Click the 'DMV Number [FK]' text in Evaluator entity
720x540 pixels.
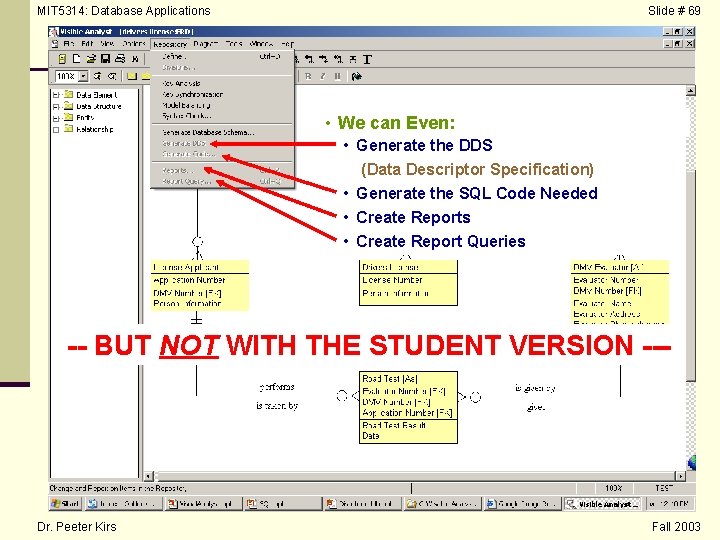[x=607, y=291]
